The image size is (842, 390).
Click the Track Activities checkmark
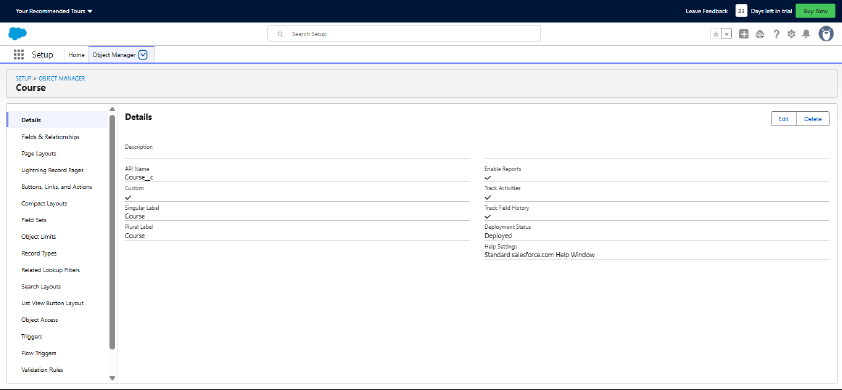point(488,197)
